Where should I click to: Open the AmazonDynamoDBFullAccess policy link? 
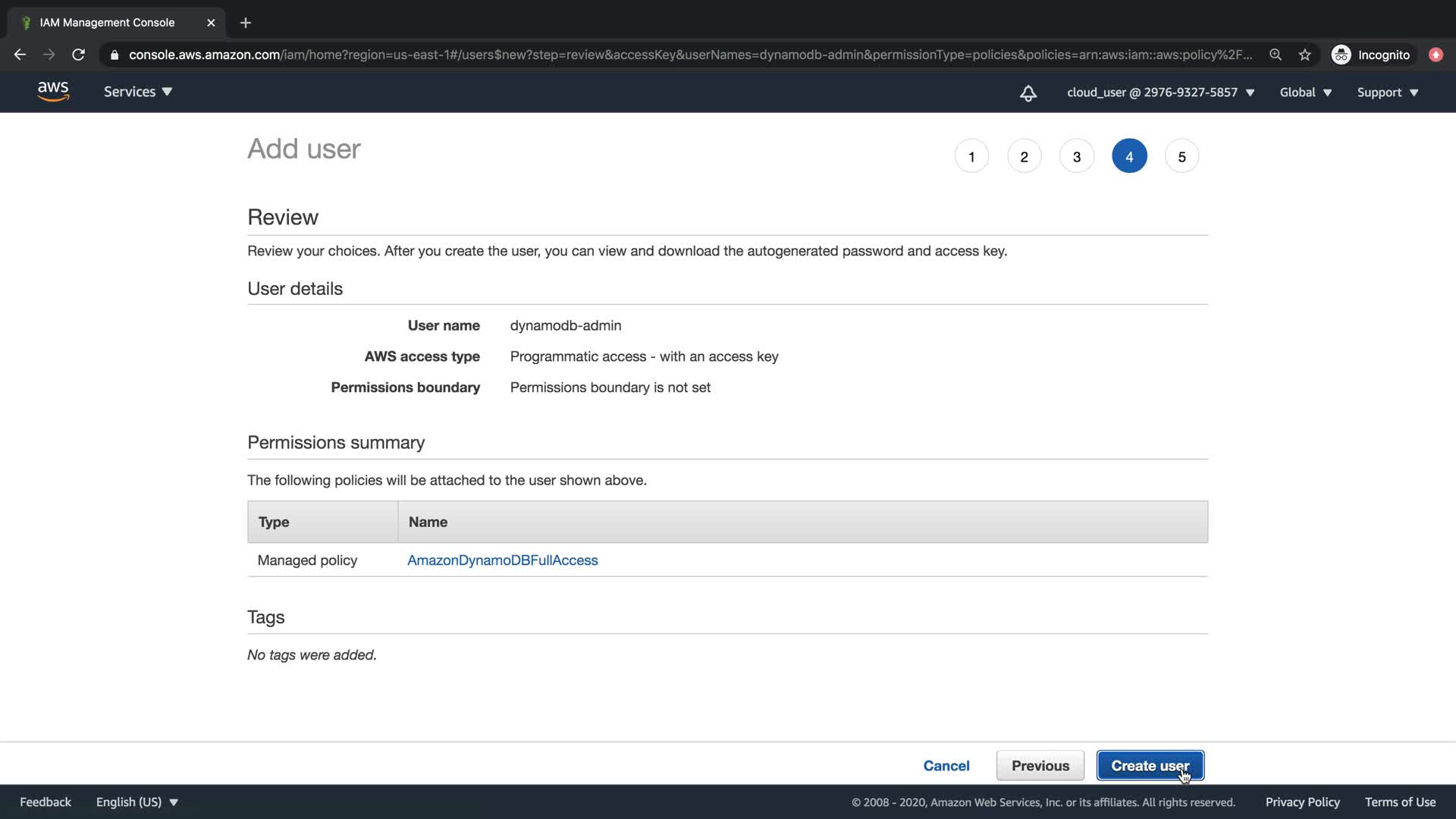[x=502, y=560]
